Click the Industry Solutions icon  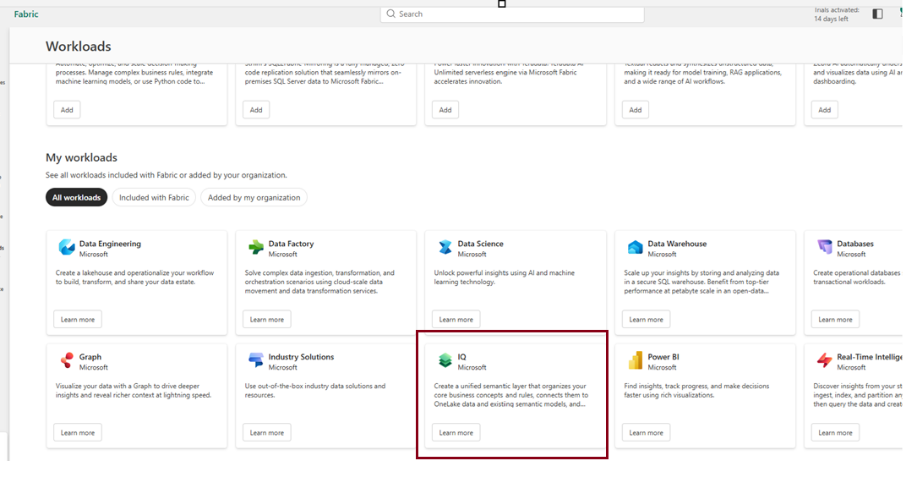pyautogui.click(x=256, y=361)
